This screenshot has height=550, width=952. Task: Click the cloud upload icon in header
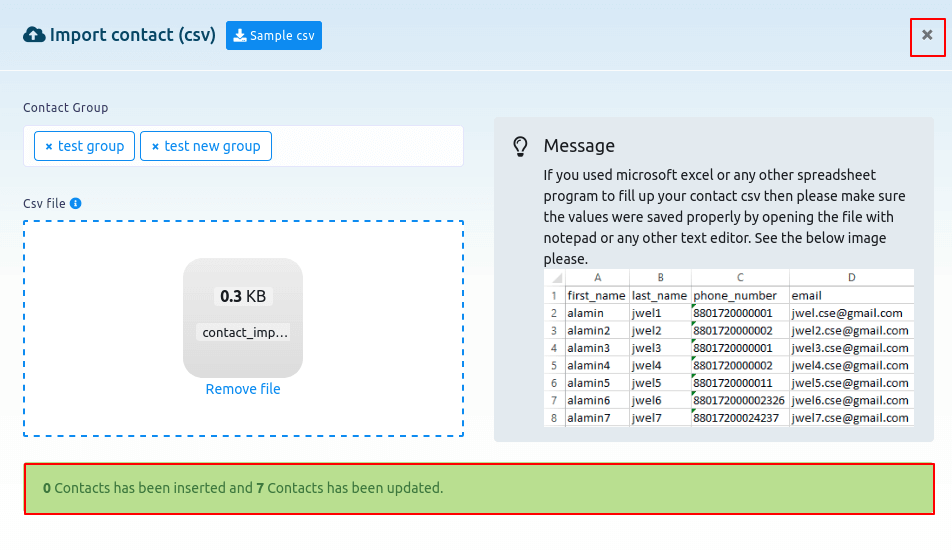pos(34,35)
